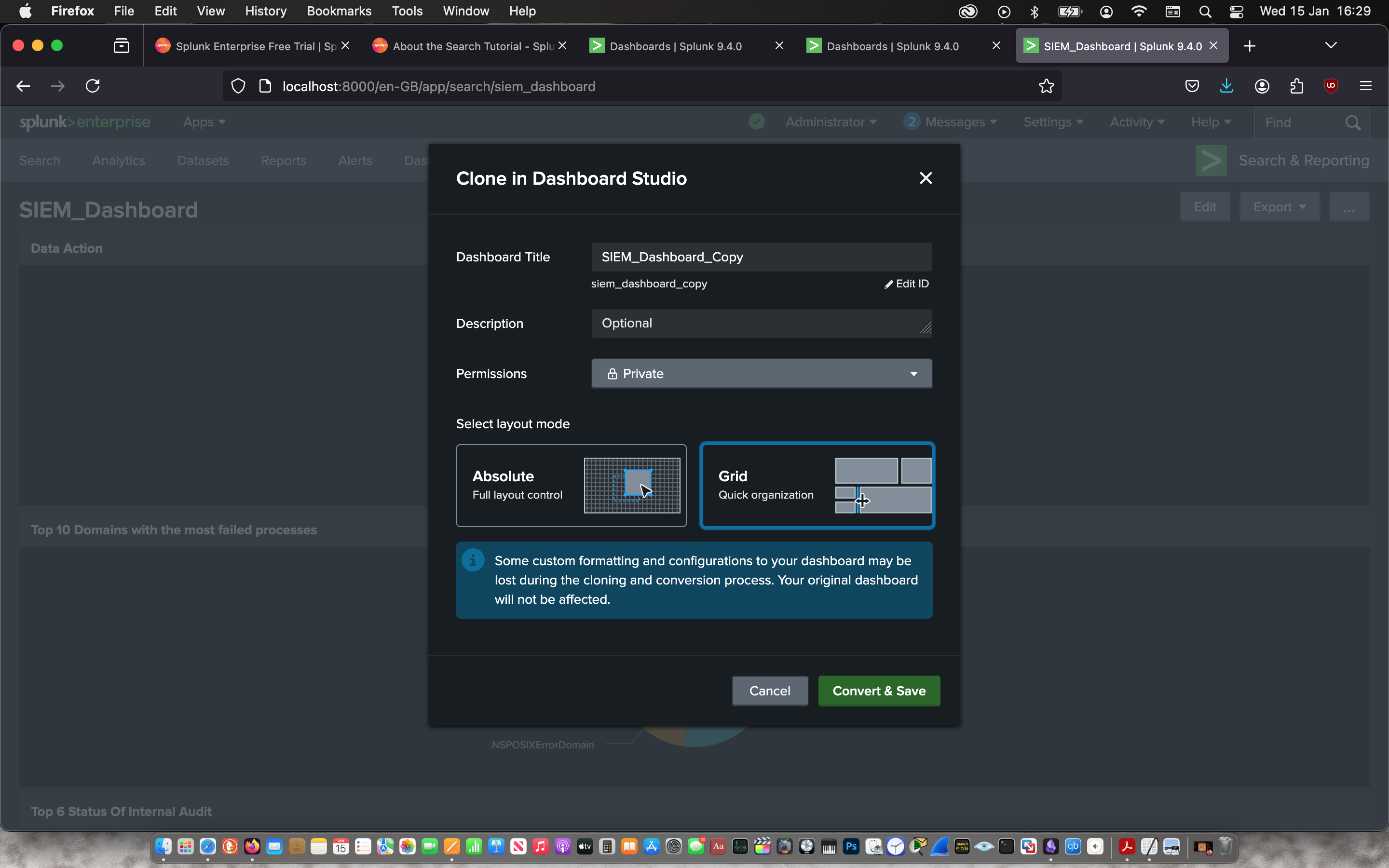This screenshot has height=868, width=1389.
Task: Open the Firefox extensions puzzle icon
Action: coord(1296,86)
